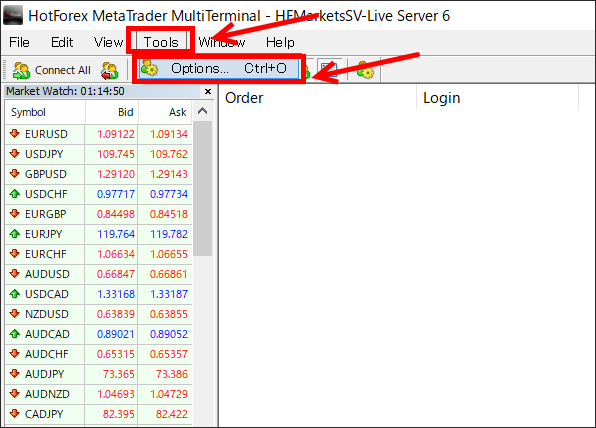Click the toolbar window icon beside the arrowhead
Image resolution: width=596 pixels, height=428 pixels.
pyautogui.click(x=329, y=68)
